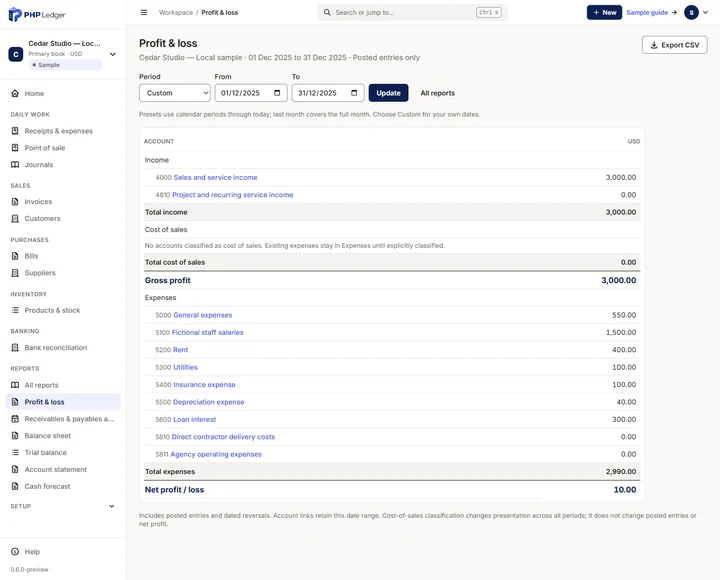Go to Balance sheet report
Screen dimensions: 720x580
(x=63, y=435)
